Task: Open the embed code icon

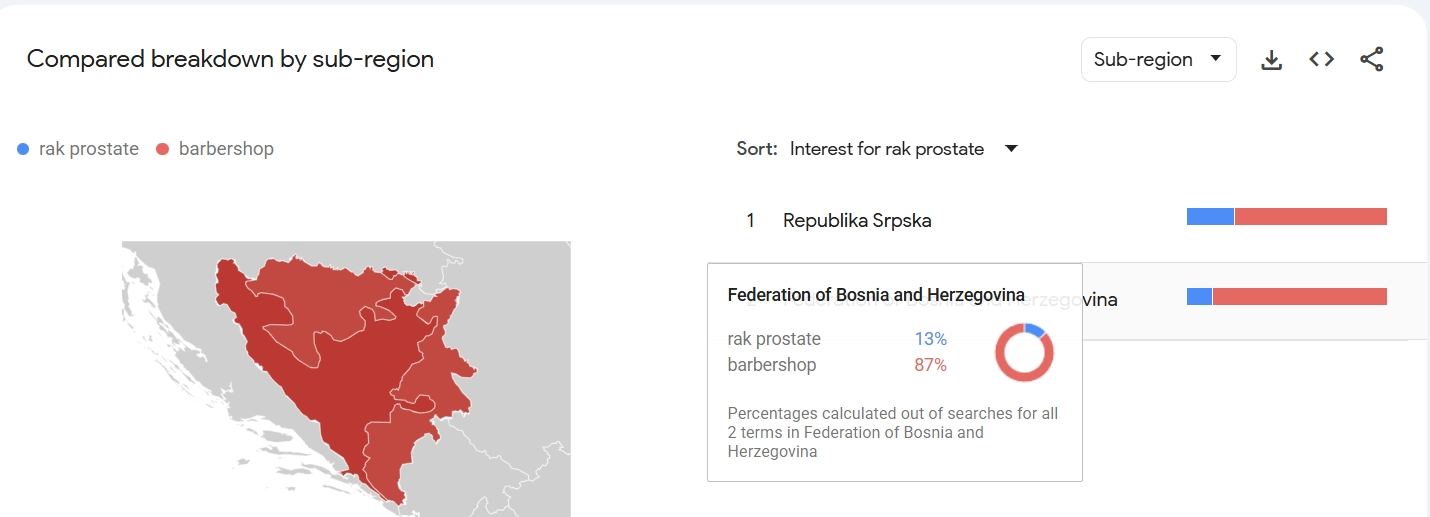Action: point(1322,60)
